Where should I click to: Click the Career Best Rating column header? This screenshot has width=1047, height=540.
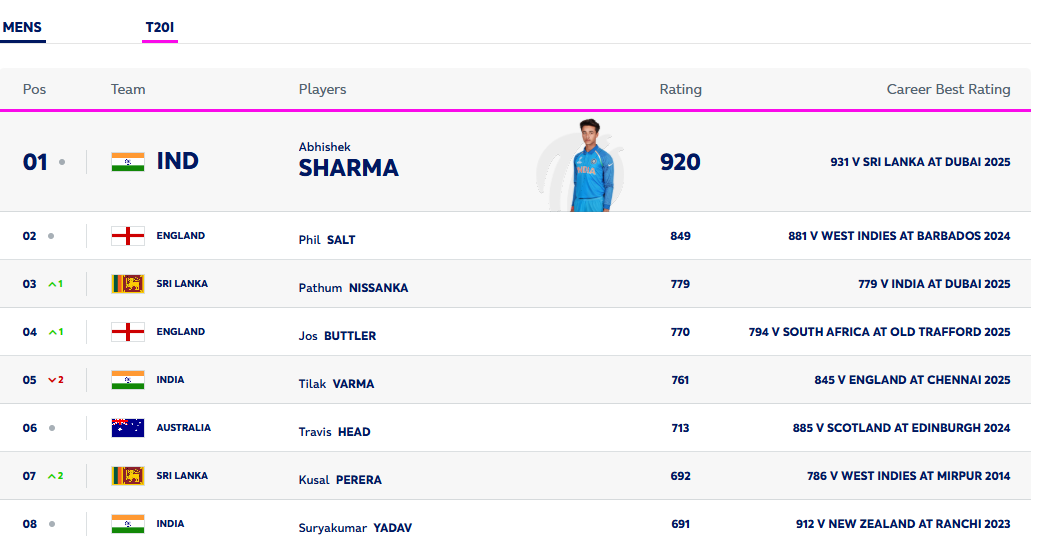point(948,89)
